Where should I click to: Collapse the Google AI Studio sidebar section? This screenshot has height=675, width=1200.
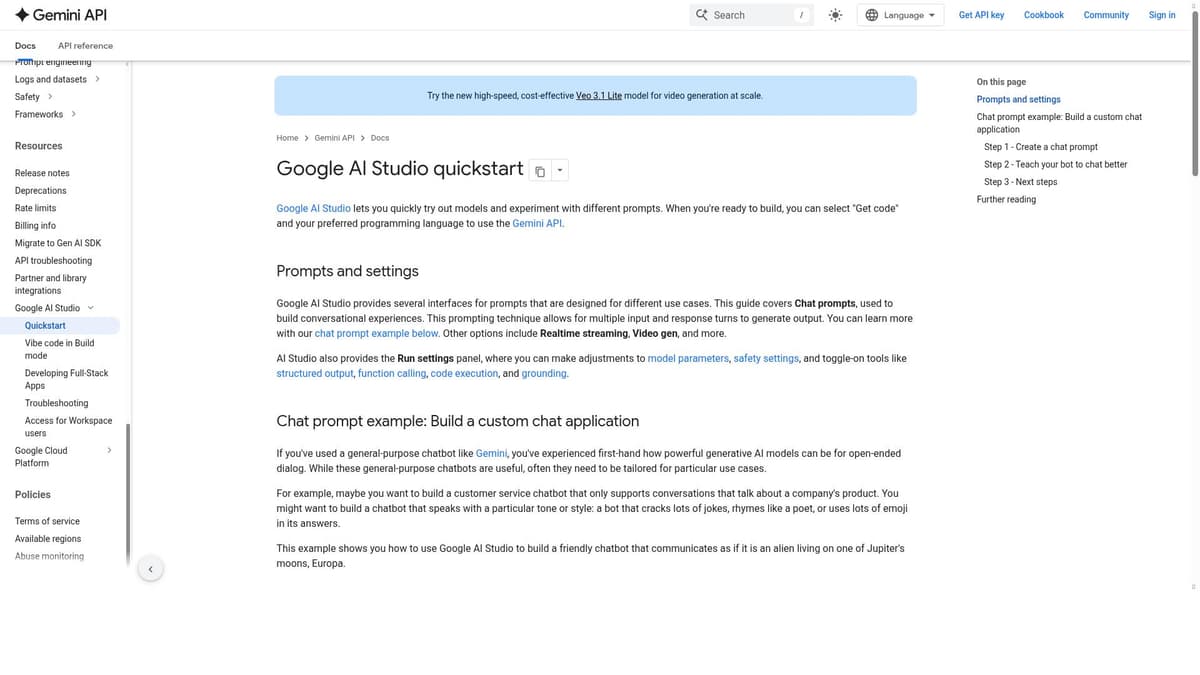click(x=90, y=307)
